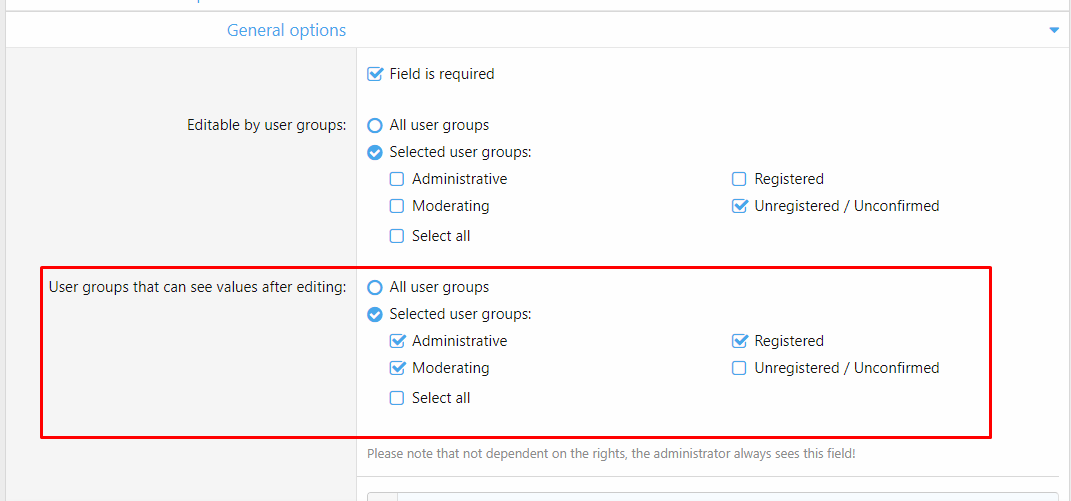
Task: Tick Select all in visibility groups
Action: click(x=397, y=399)
